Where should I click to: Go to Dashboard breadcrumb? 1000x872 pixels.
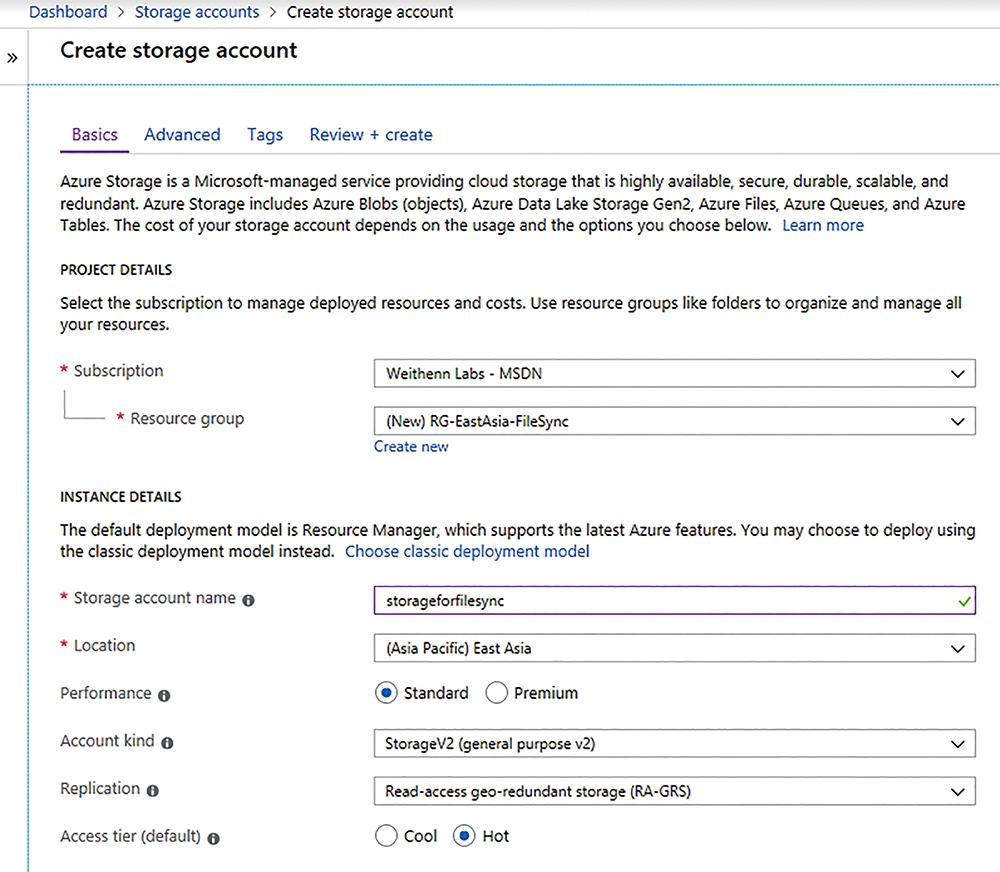click(x=68, y=11)
